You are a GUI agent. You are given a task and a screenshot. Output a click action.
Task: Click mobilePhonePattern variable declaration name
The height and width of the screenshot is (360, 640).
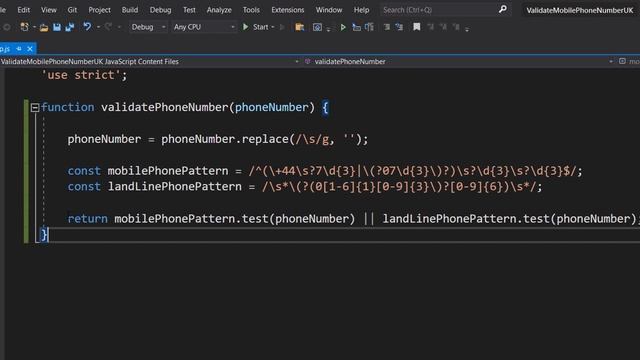(x=168, y=171)
